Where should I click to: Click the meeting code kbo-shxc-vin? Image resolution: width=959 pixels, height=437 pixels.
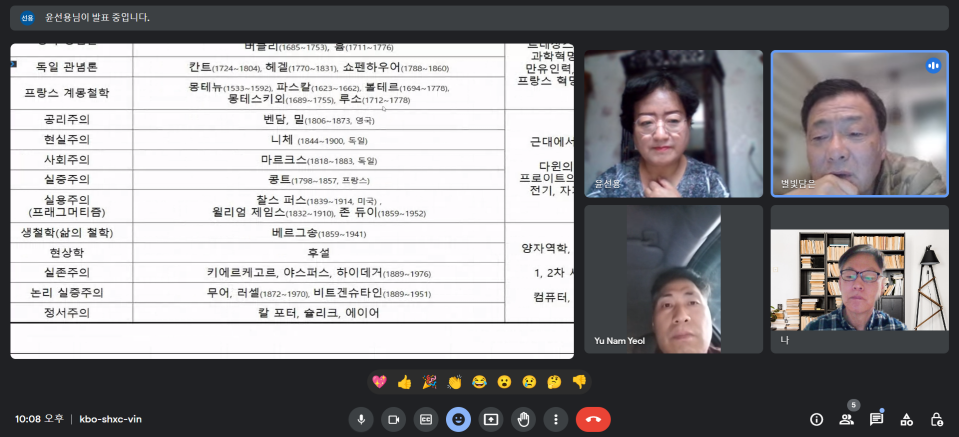coord(110,419)
